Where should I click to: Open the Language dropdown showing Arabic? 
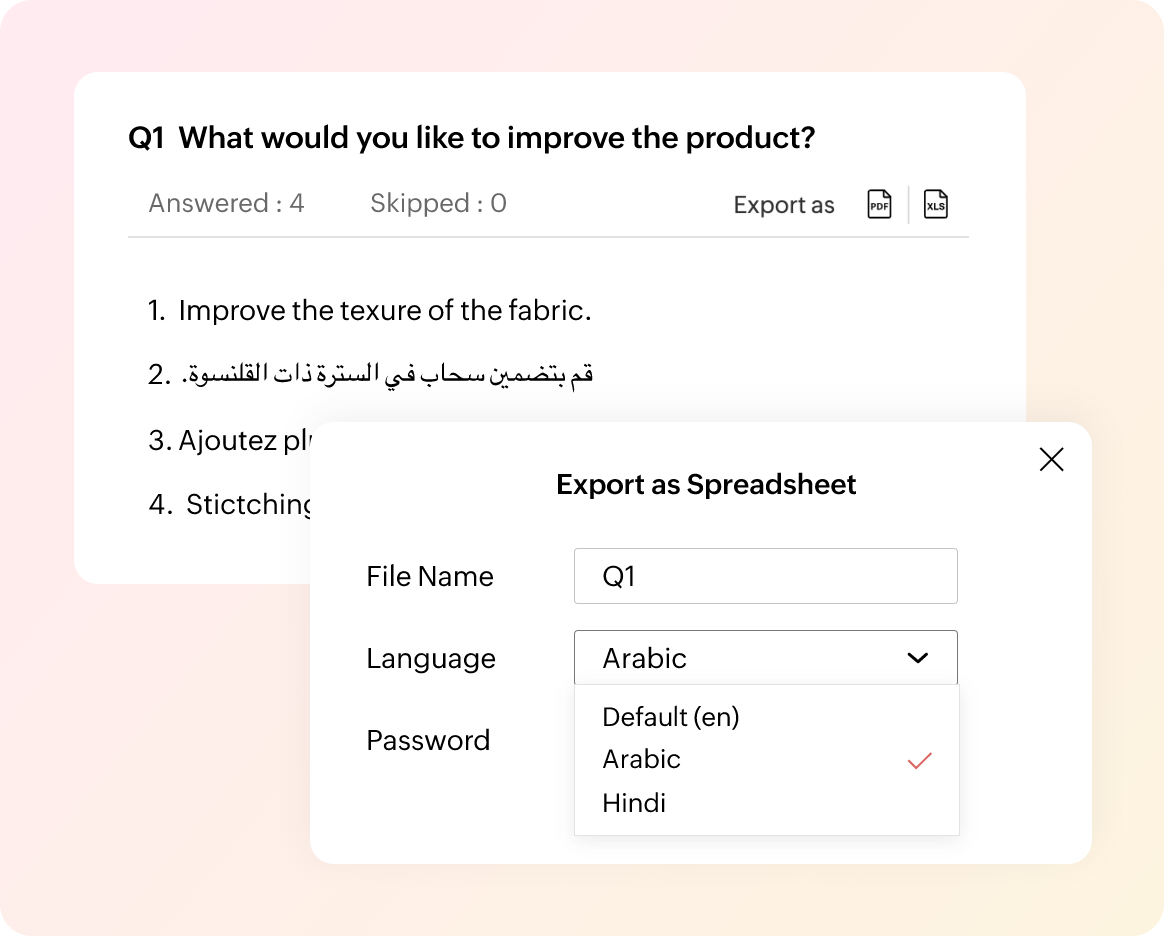click(x=766, y=658)
